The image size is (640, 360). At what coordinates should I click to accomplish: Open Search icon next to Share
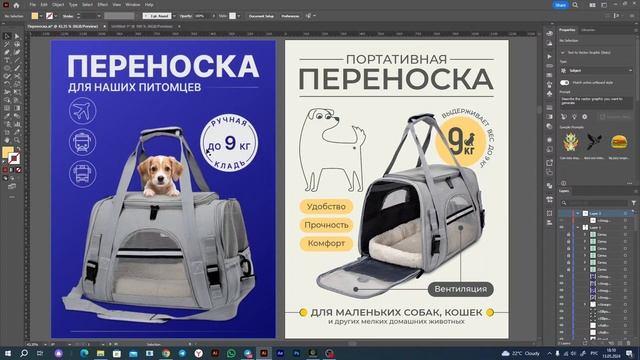pos(575,5)
